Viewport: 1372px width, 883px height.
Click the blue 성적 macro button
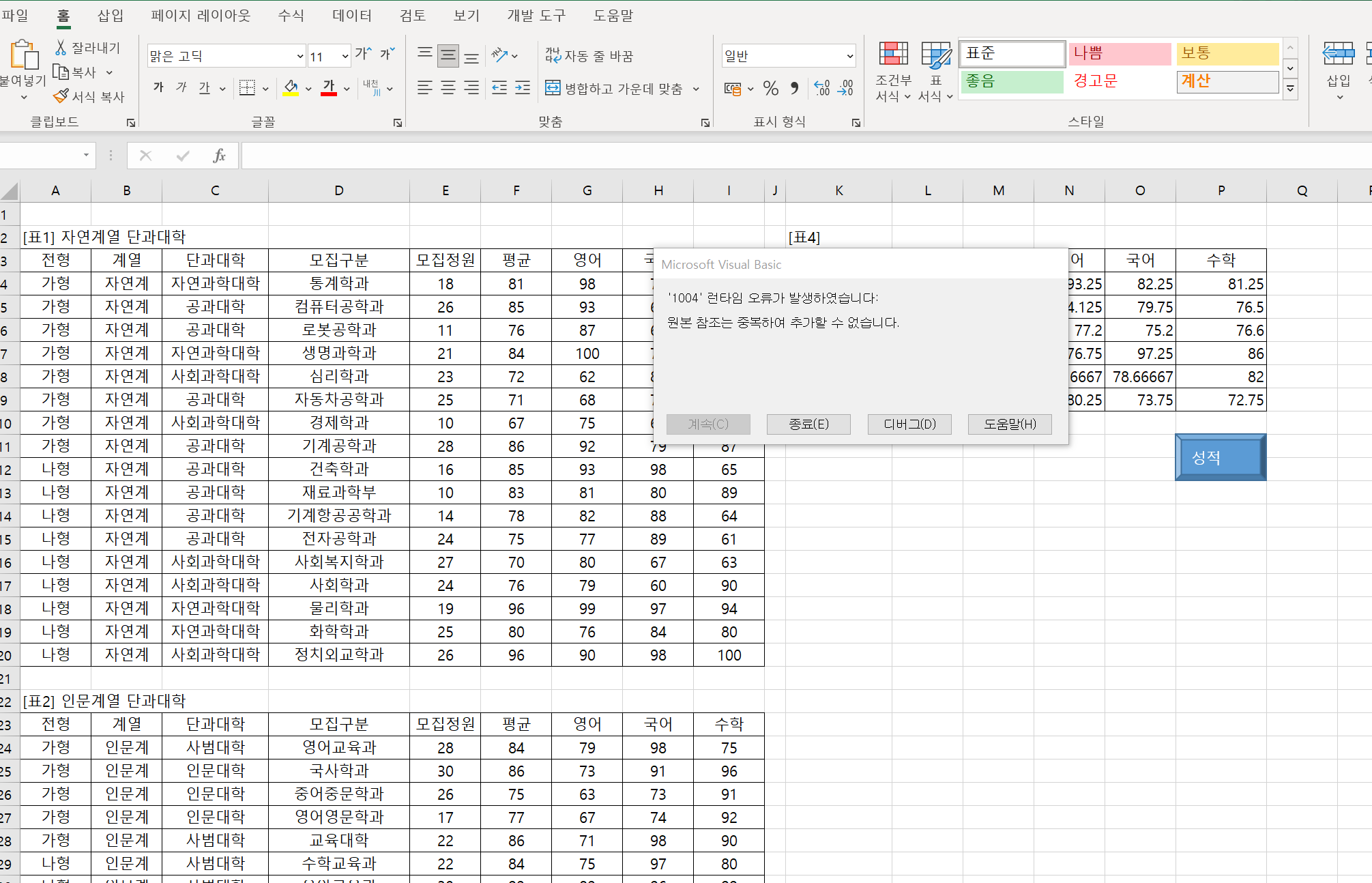(1220, 457)
